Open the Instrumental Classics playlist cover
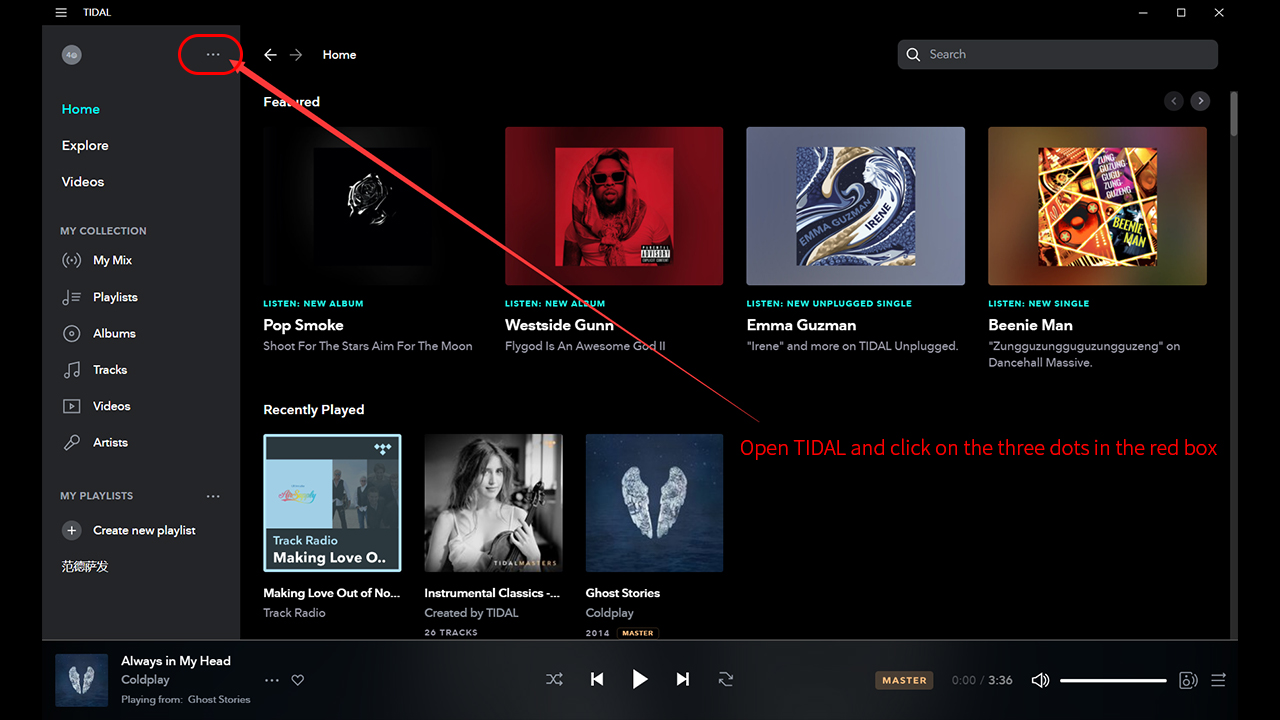 click(x=494, y=503)
